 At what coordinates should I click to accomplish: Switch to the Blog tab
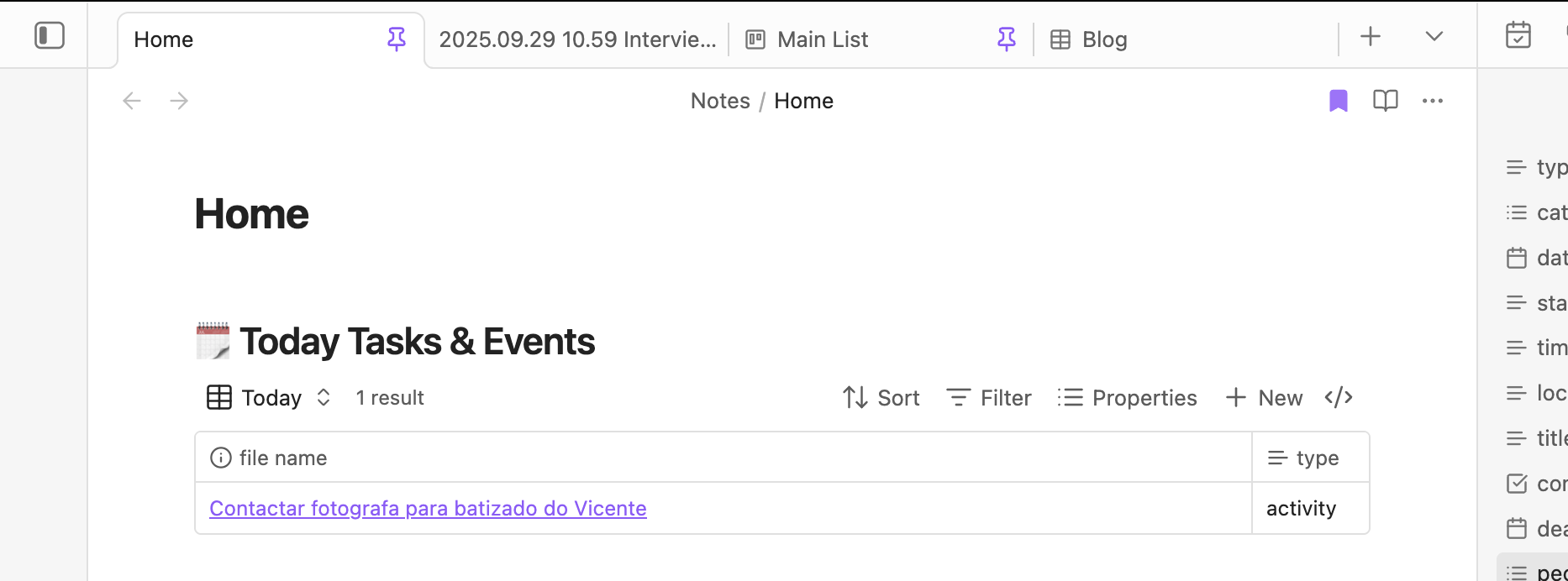click(1103, 39)
